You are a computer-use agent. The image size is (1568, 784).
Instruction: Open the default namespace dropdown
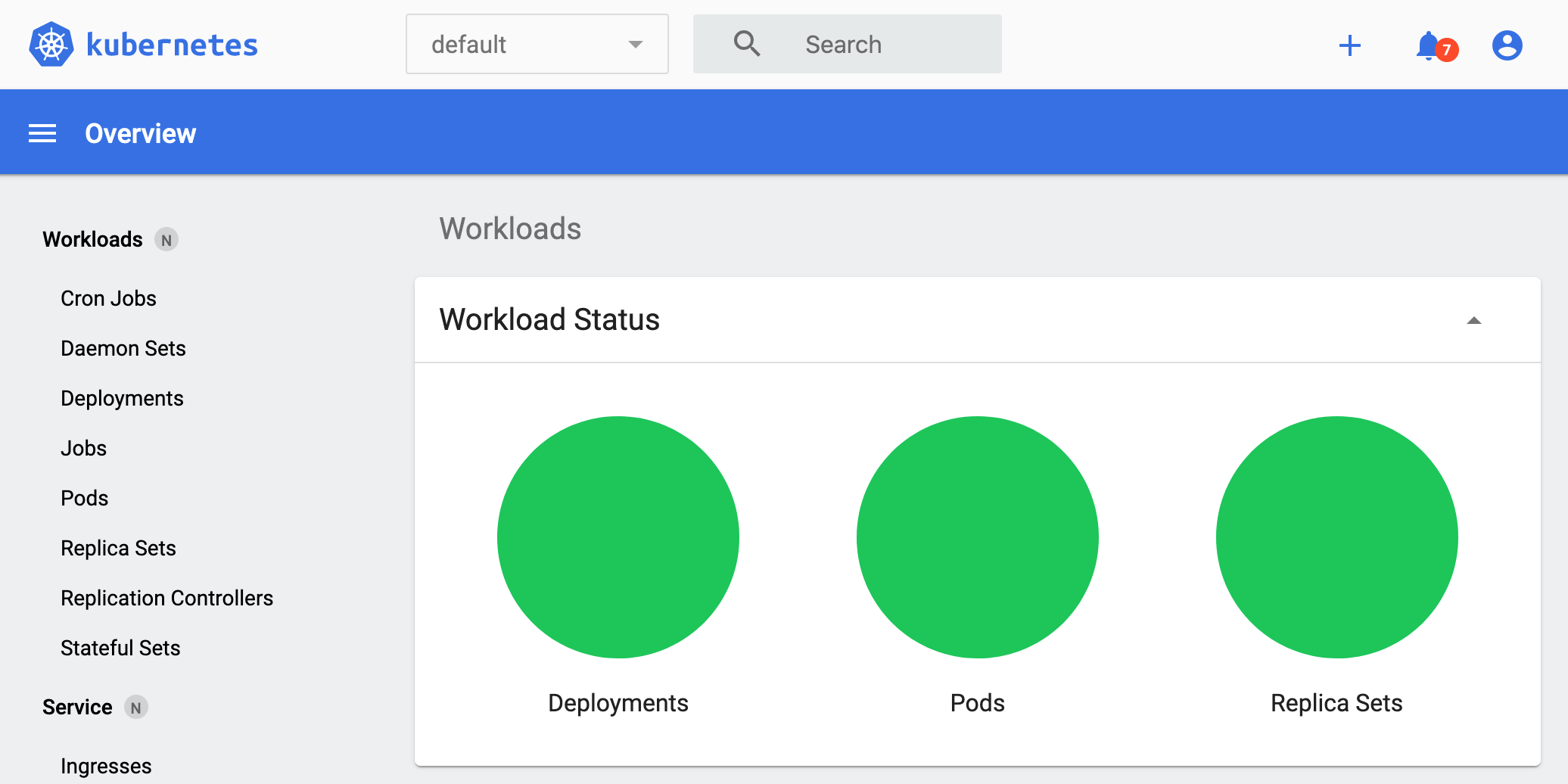[537, 44]
